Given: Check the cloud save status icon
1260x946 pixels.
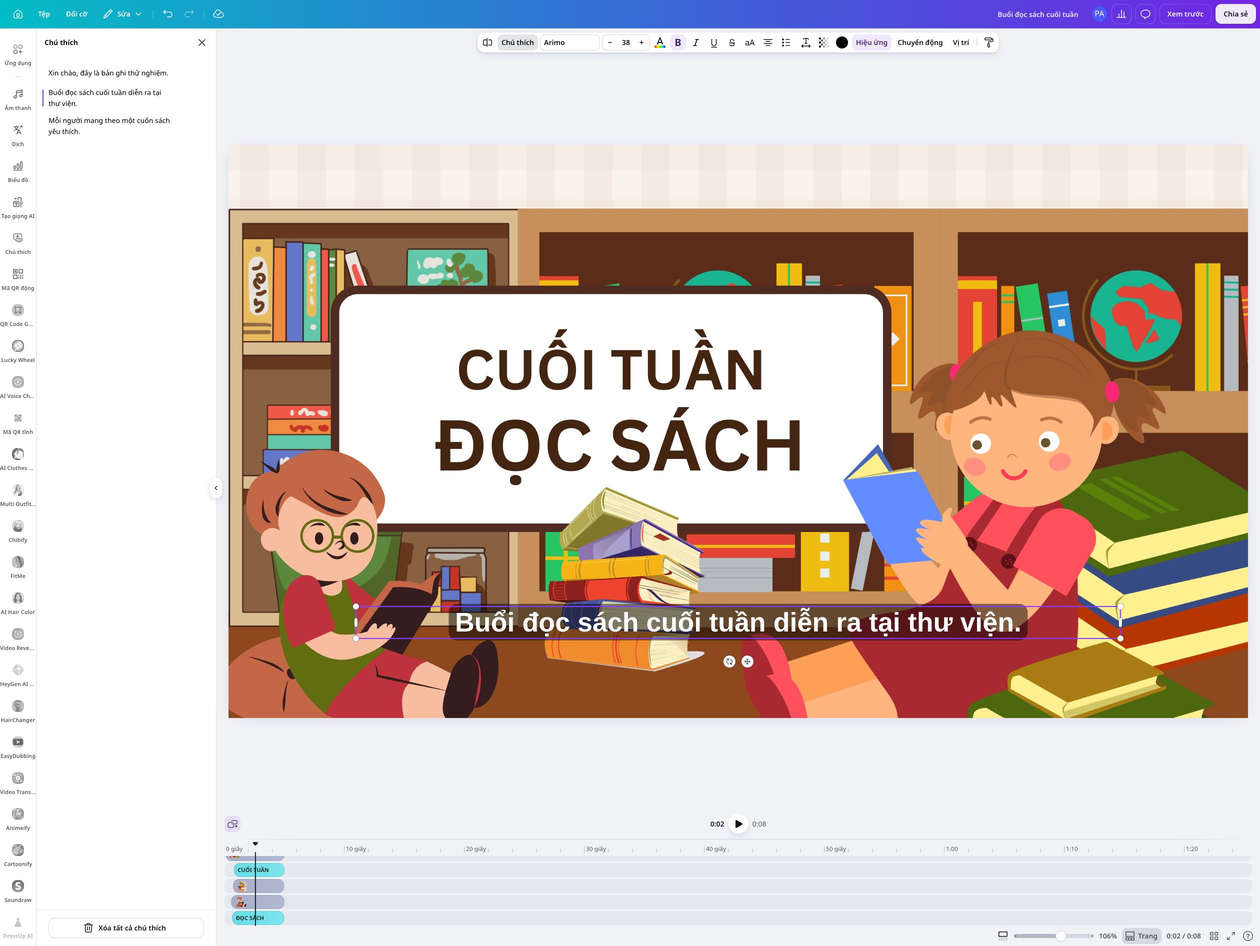Looking at the screenshot, I should click(218, 14).
